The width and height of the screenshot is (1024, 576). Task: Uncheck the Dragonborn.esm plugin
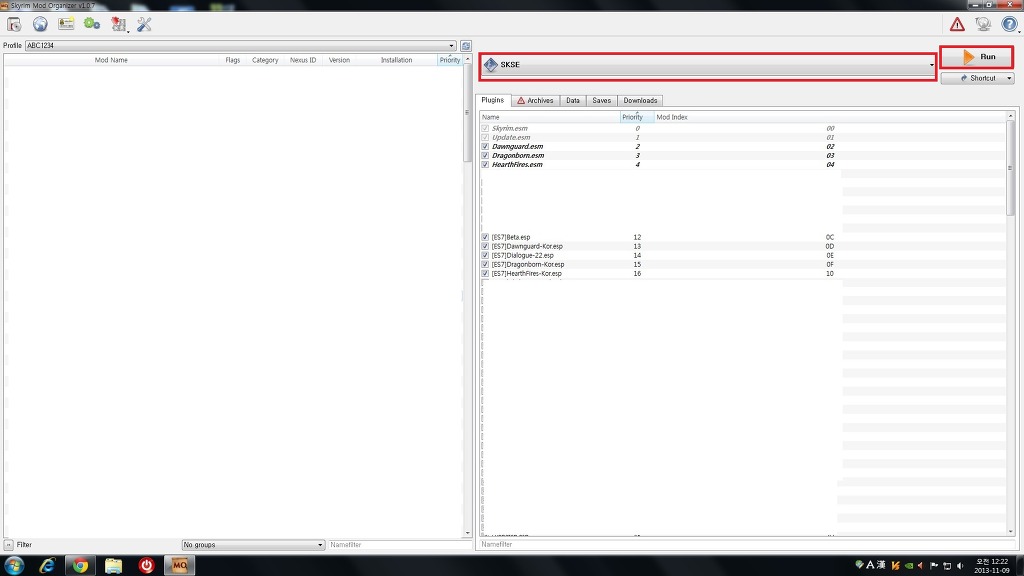coord(485,156)
